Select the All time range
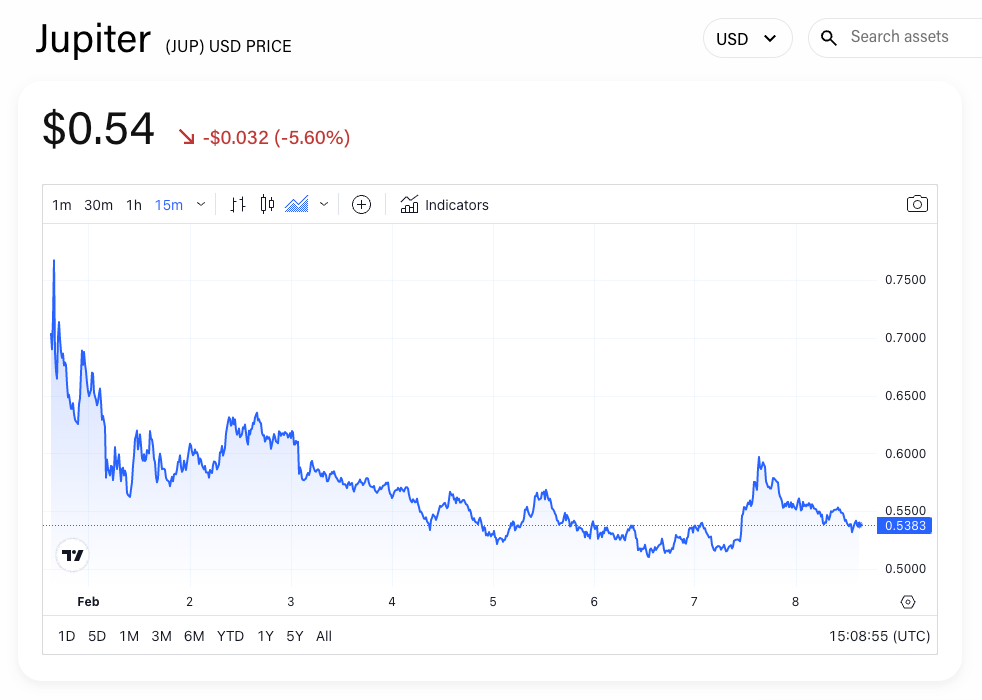Viewport: 982px width, 700px height. 323,635
